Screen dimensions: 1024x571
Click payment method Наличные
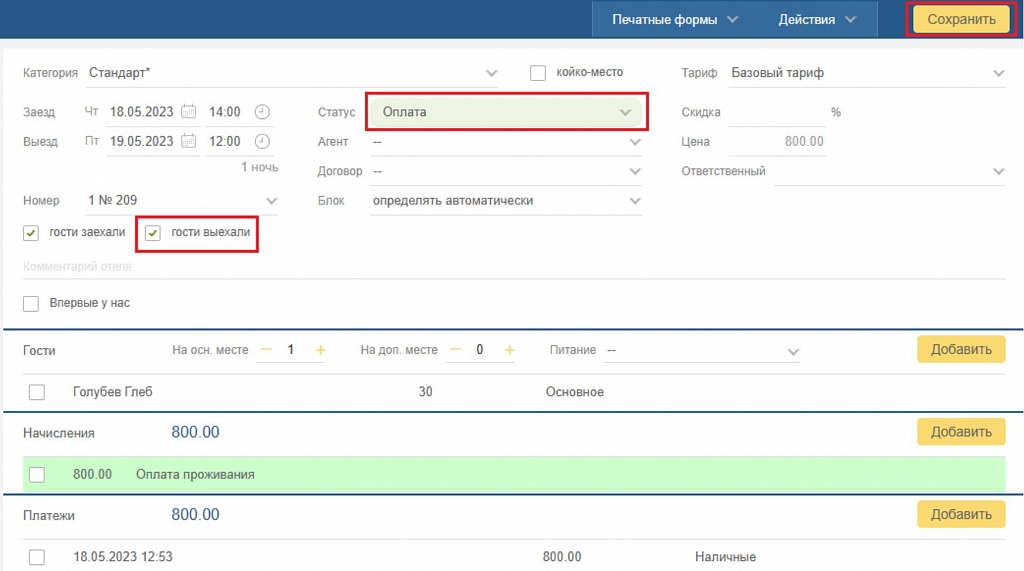(x=726, y=557)
